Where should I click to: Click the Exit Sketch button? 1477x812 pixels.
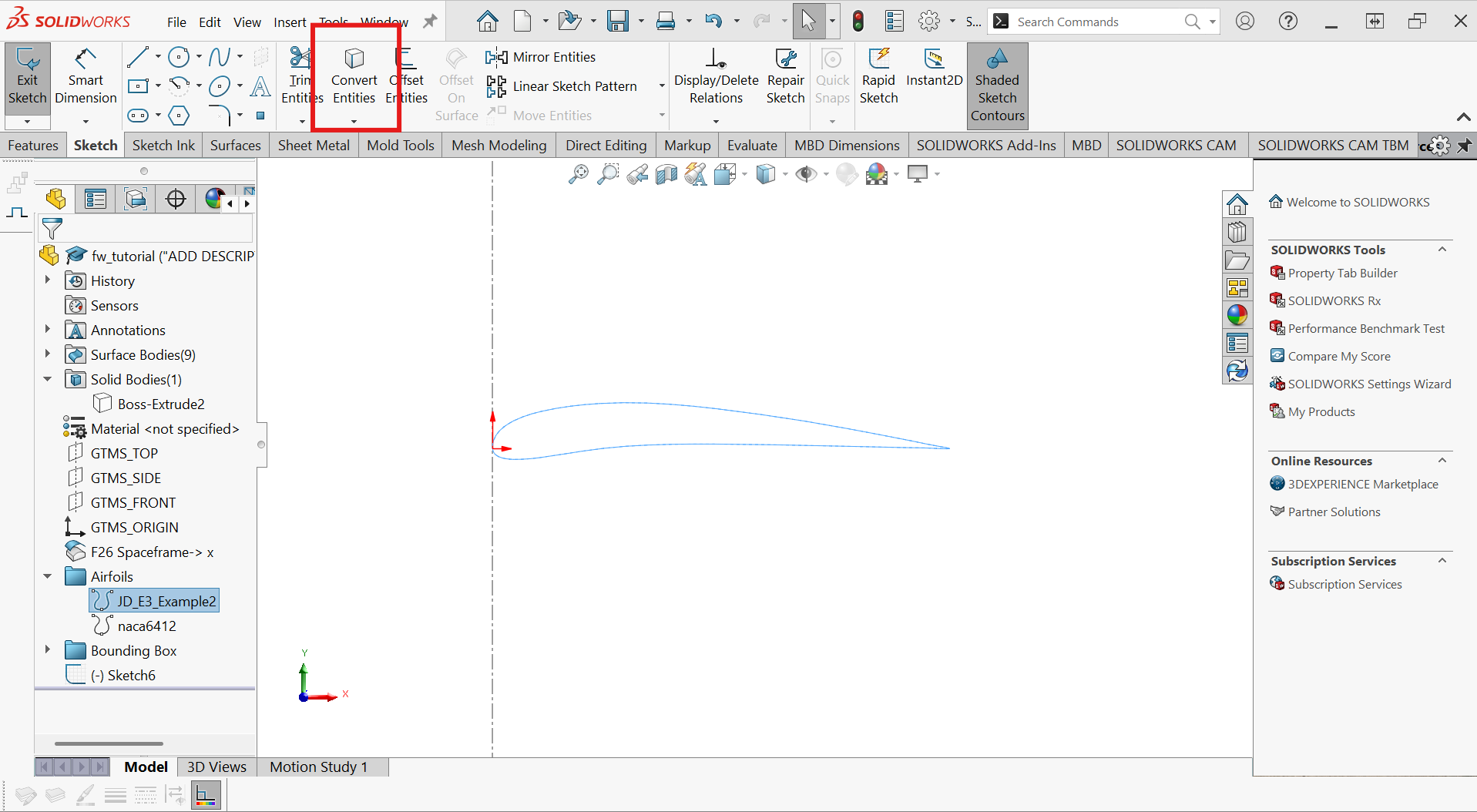28,79
